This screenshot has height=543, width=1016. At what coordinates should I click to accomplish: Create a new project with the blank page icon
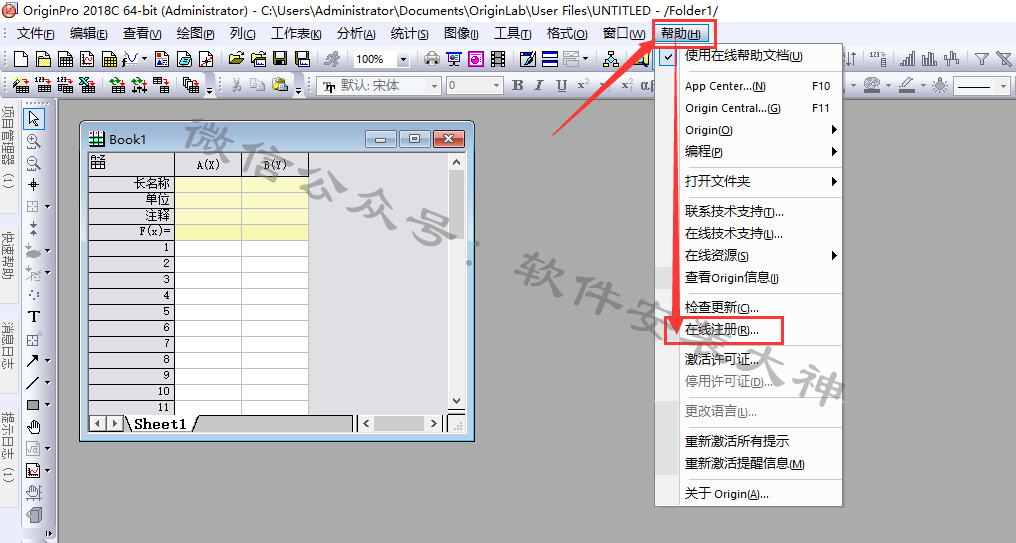21,60
